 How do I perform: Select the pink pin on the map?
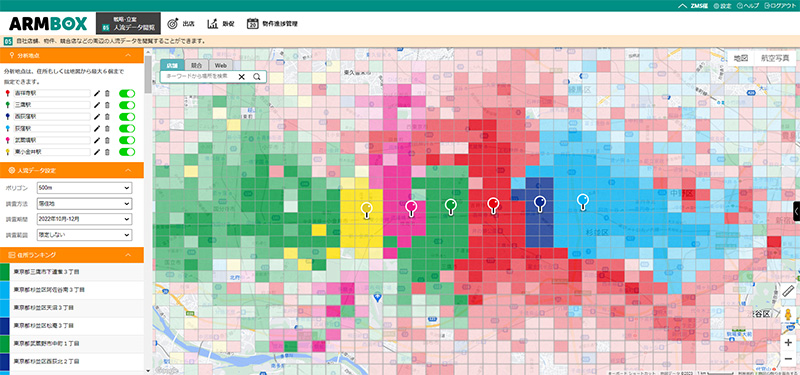[x=411, y=208]
